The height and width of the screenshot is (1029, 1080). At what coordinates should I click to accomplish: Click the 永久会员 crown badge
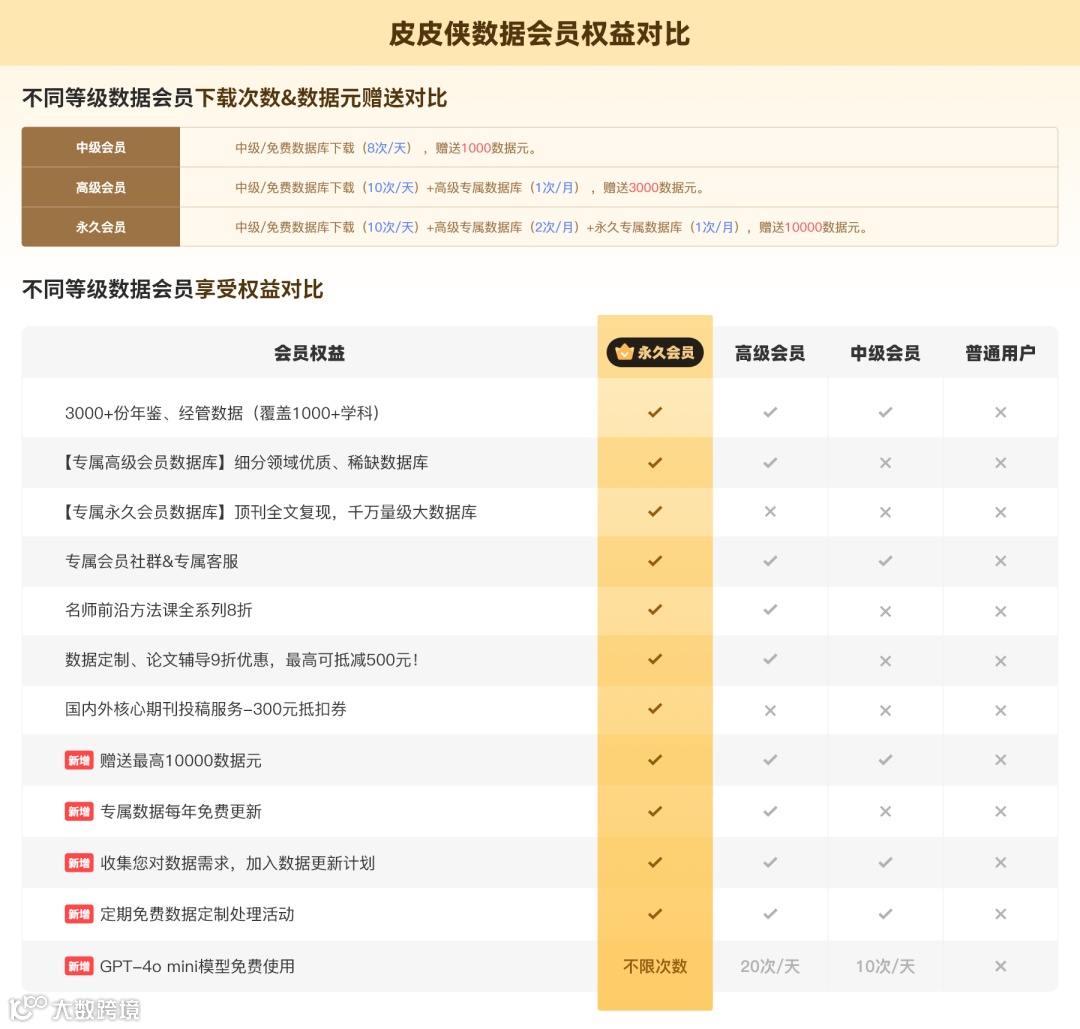click(654, 353)
